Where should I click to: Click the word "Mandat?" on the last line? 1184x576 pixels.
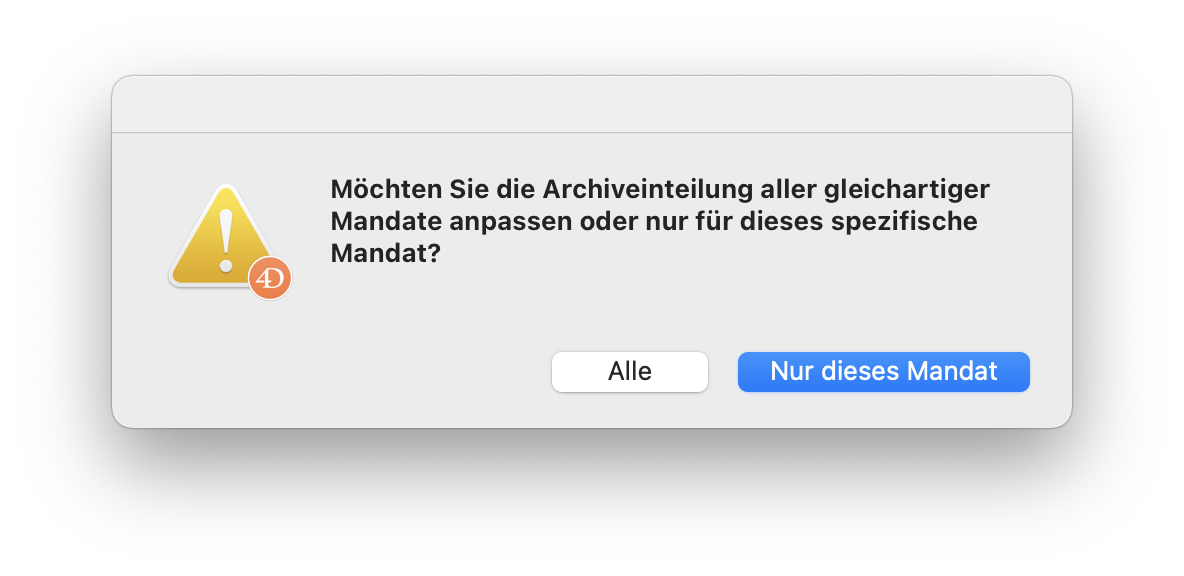(385, 254)
